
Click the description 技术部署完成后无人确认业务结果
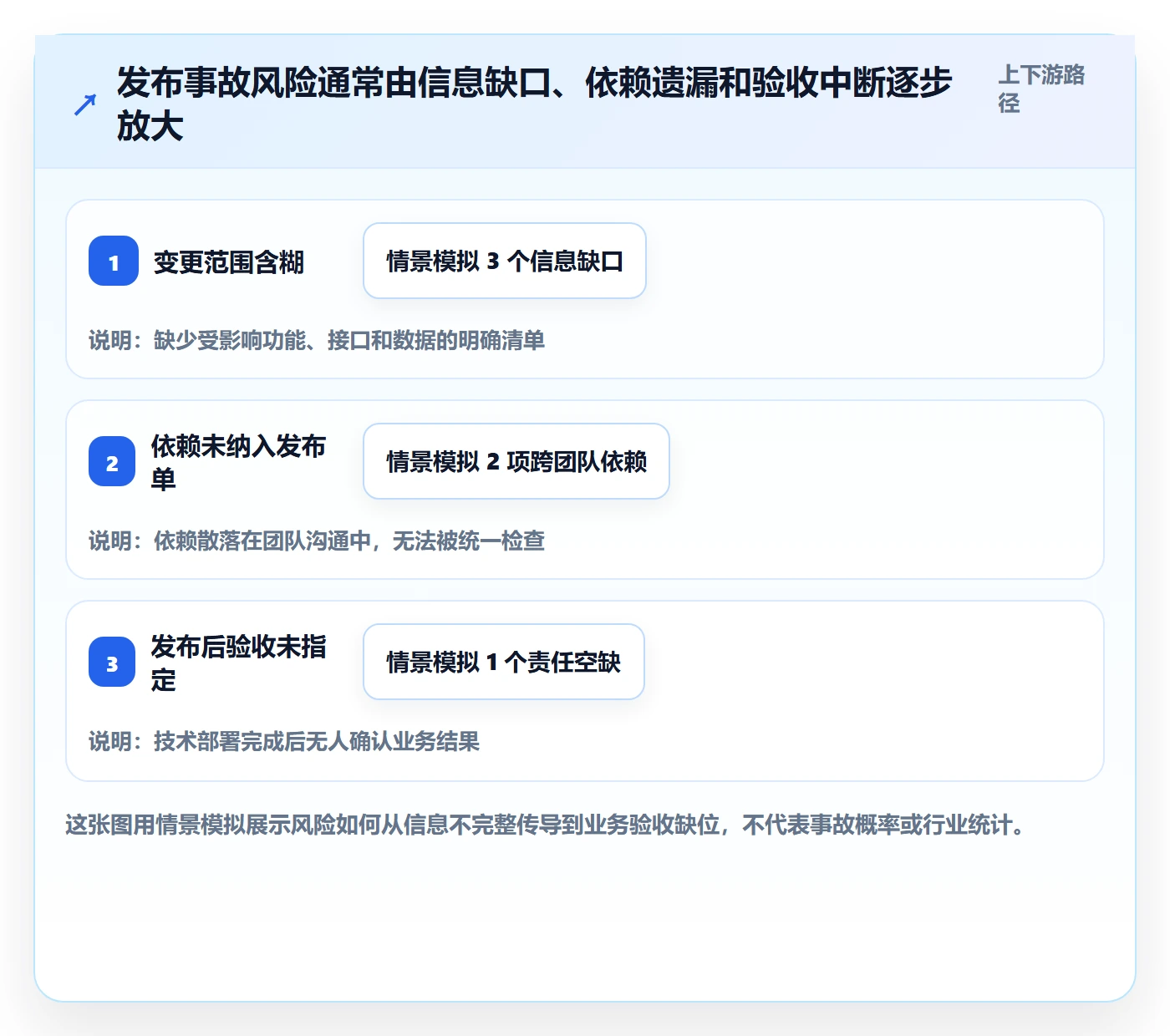pyautogui.click(x=284, y=741)
